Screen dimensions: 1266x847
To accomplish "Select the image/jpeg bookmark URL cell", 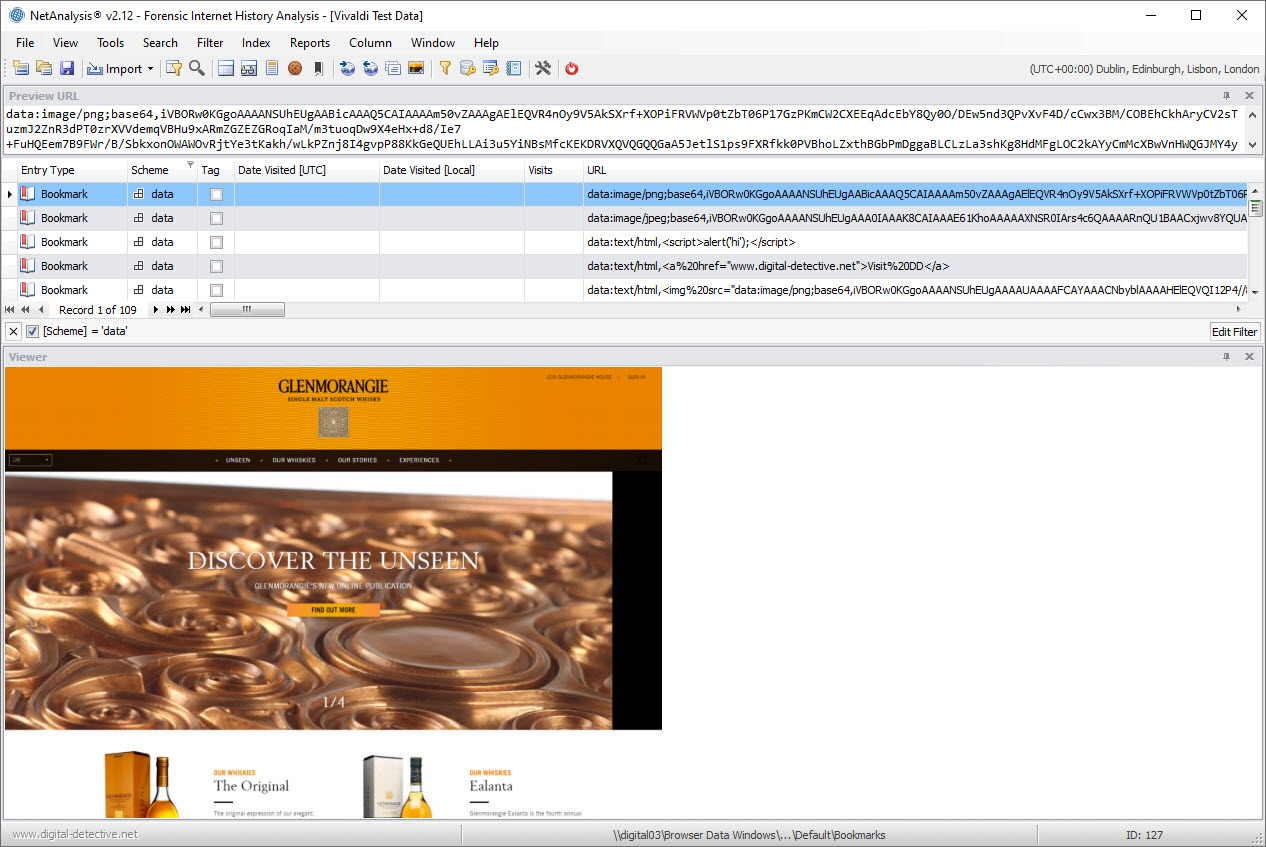I will pos(915,218).
